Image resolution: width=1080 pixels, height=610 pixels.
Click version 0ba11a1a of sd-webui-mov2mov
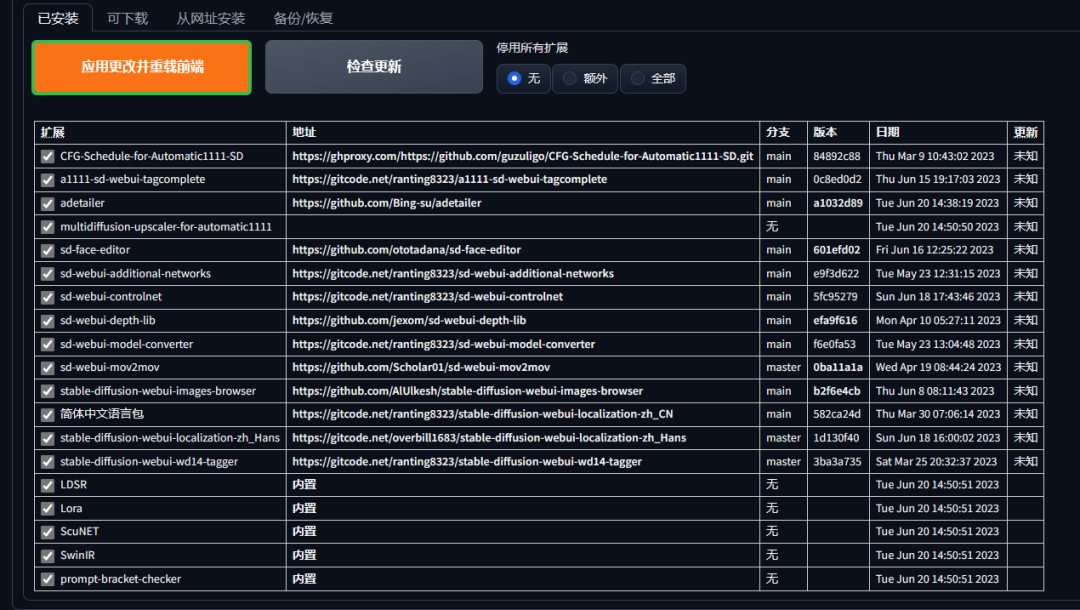[838, 367]
